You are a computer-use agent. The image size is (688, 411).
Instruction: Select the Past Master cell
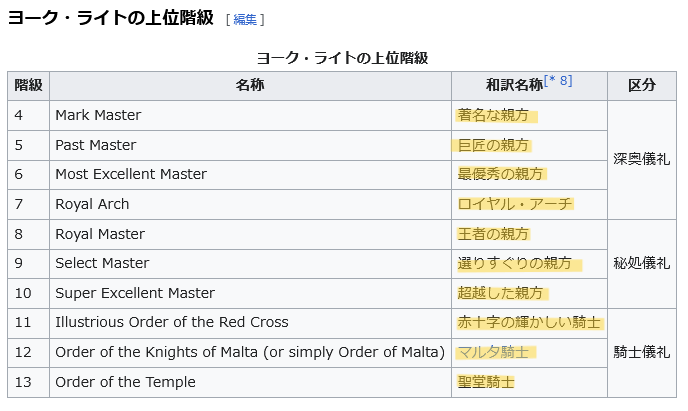tap(96, 145)
